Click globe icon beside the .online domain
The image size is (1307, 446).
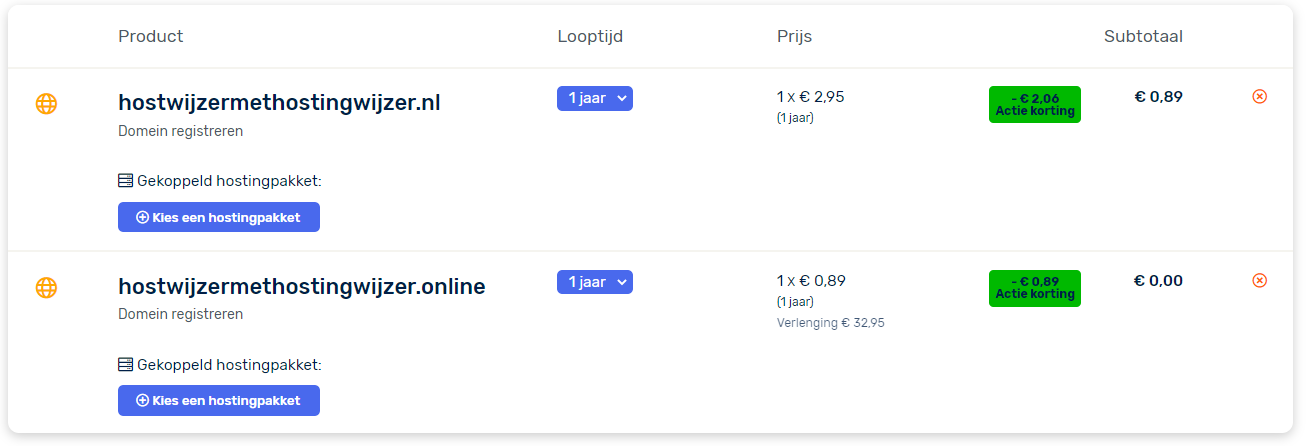pos(46,287)
